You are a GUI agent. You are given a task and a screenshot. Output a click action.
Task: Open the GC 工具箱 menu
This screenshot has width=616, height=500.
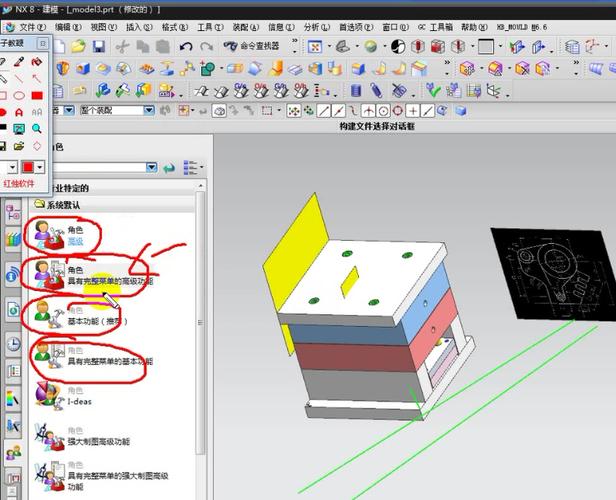pos(435,27)
